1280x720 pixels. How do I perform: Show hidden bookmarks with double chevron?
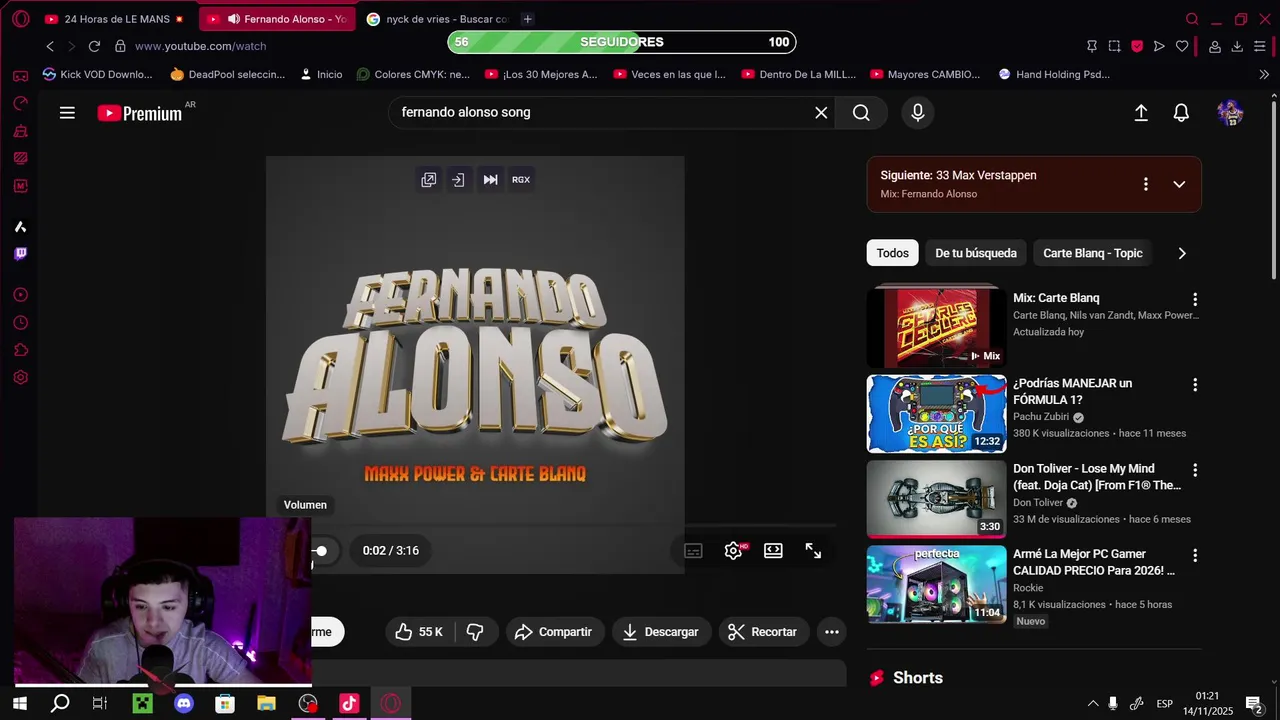coord(1264,74)
